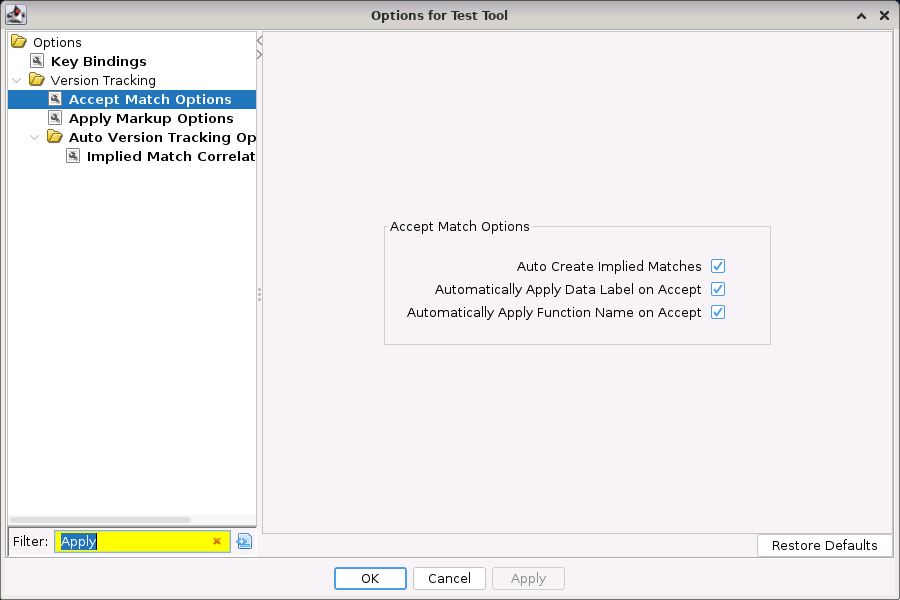Disable Auto Create Implied Matches checkbox

click(x=718, y=266)
